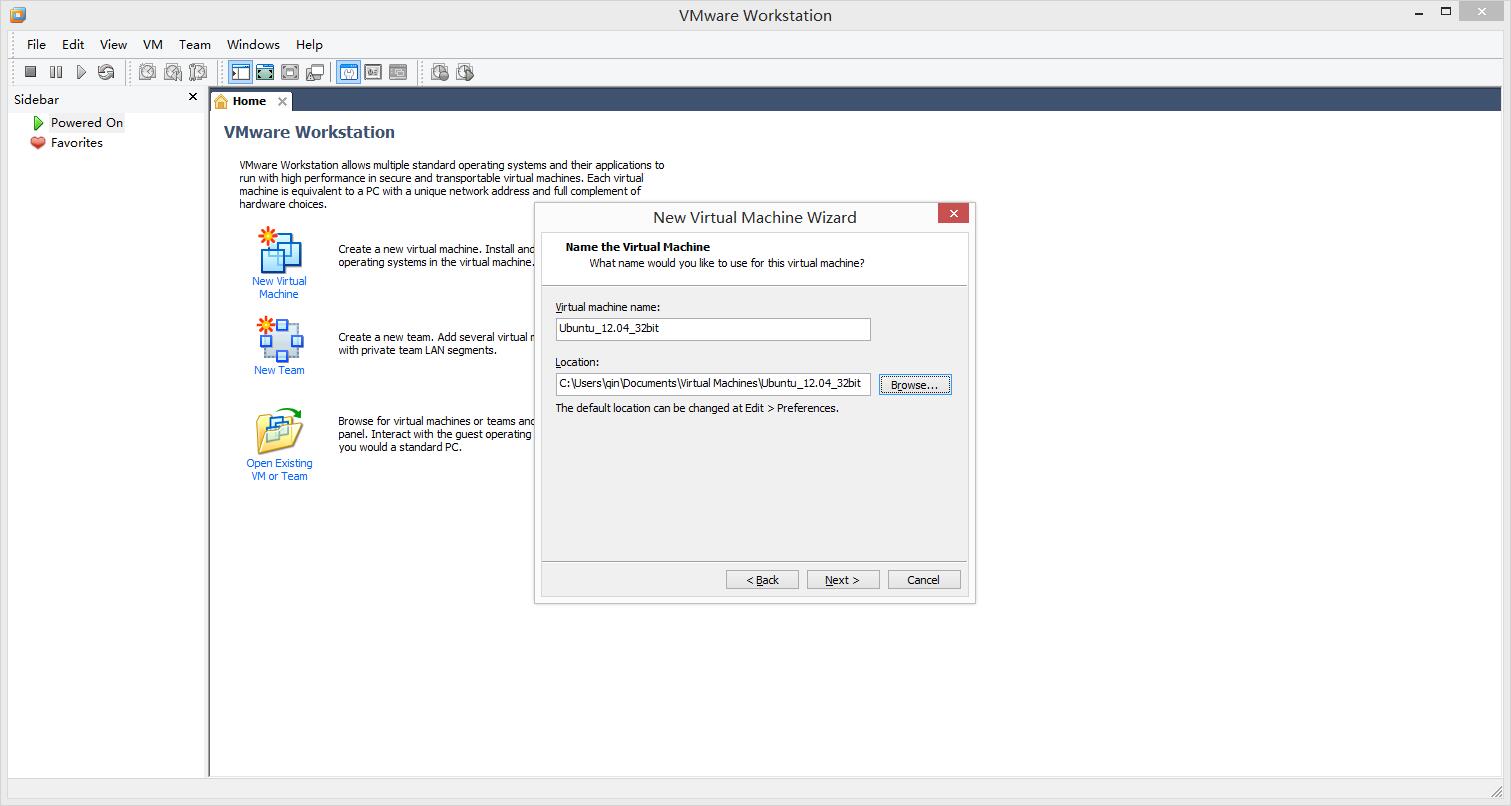The image size is (1511, 806).
Task: Toggle the Show or Hide Sidebar toolbar icon
Action: 240,72
